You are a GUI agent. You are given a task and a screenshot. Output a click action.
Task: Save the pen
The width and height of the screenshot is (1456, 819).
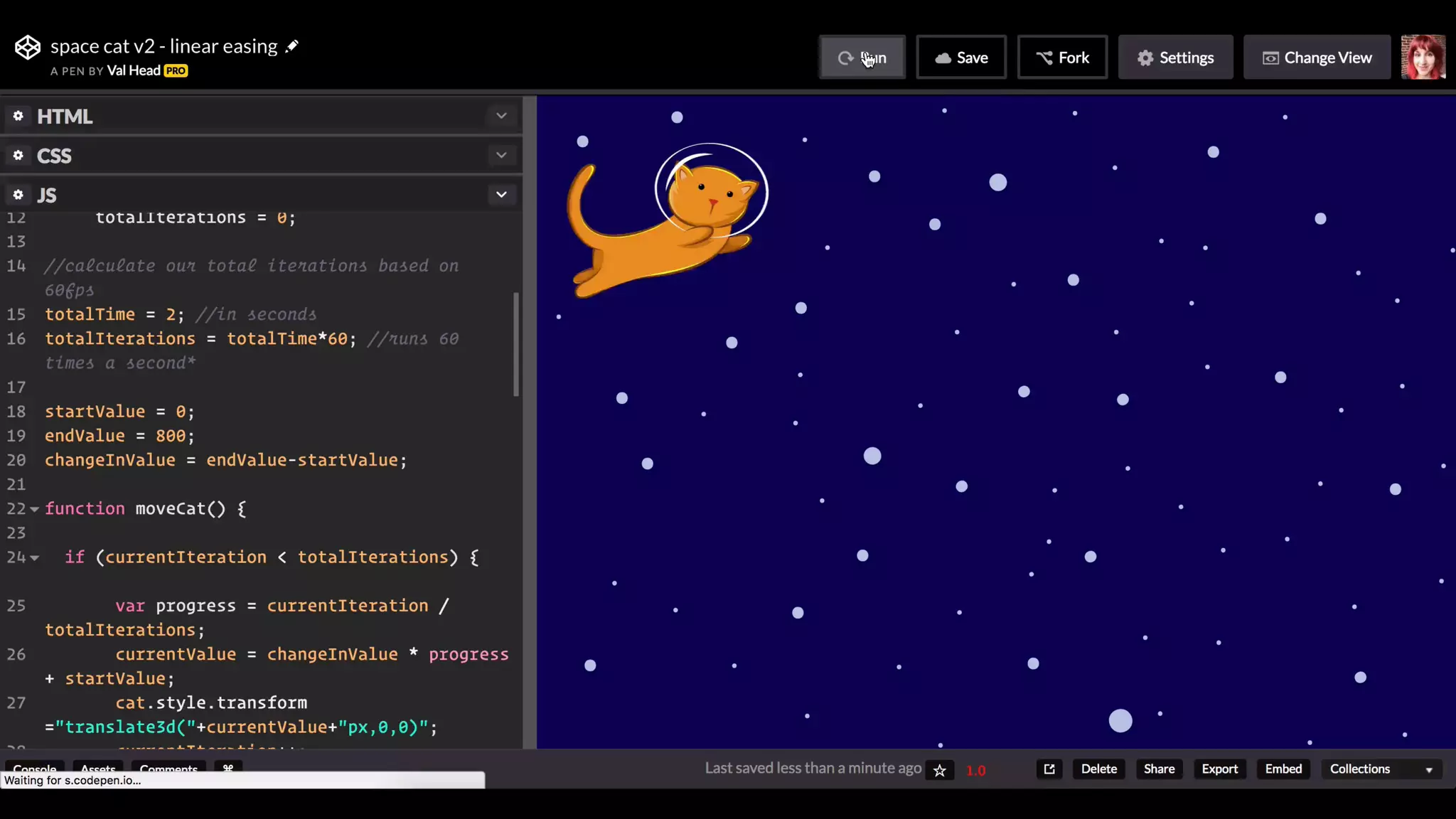[961, 58]
